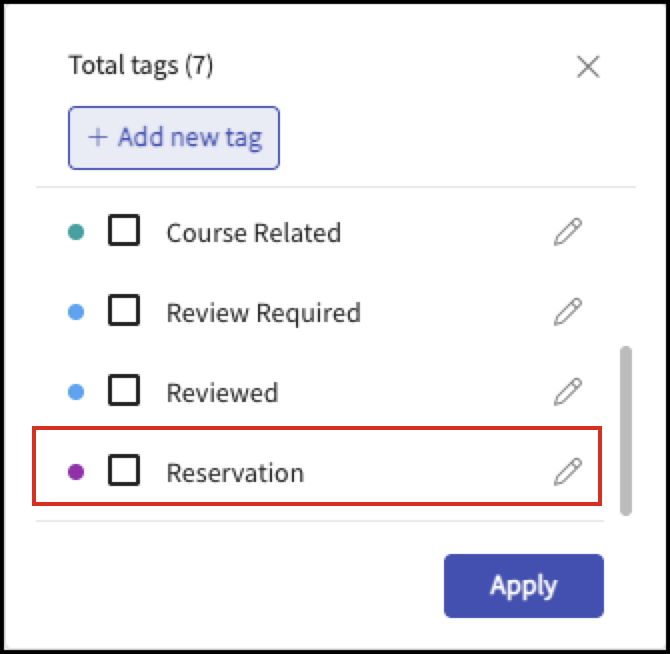Click the pencil icon next to Reviewed
Image resolution: width=670 pixels, height=654 pixels.
(567, 392)
